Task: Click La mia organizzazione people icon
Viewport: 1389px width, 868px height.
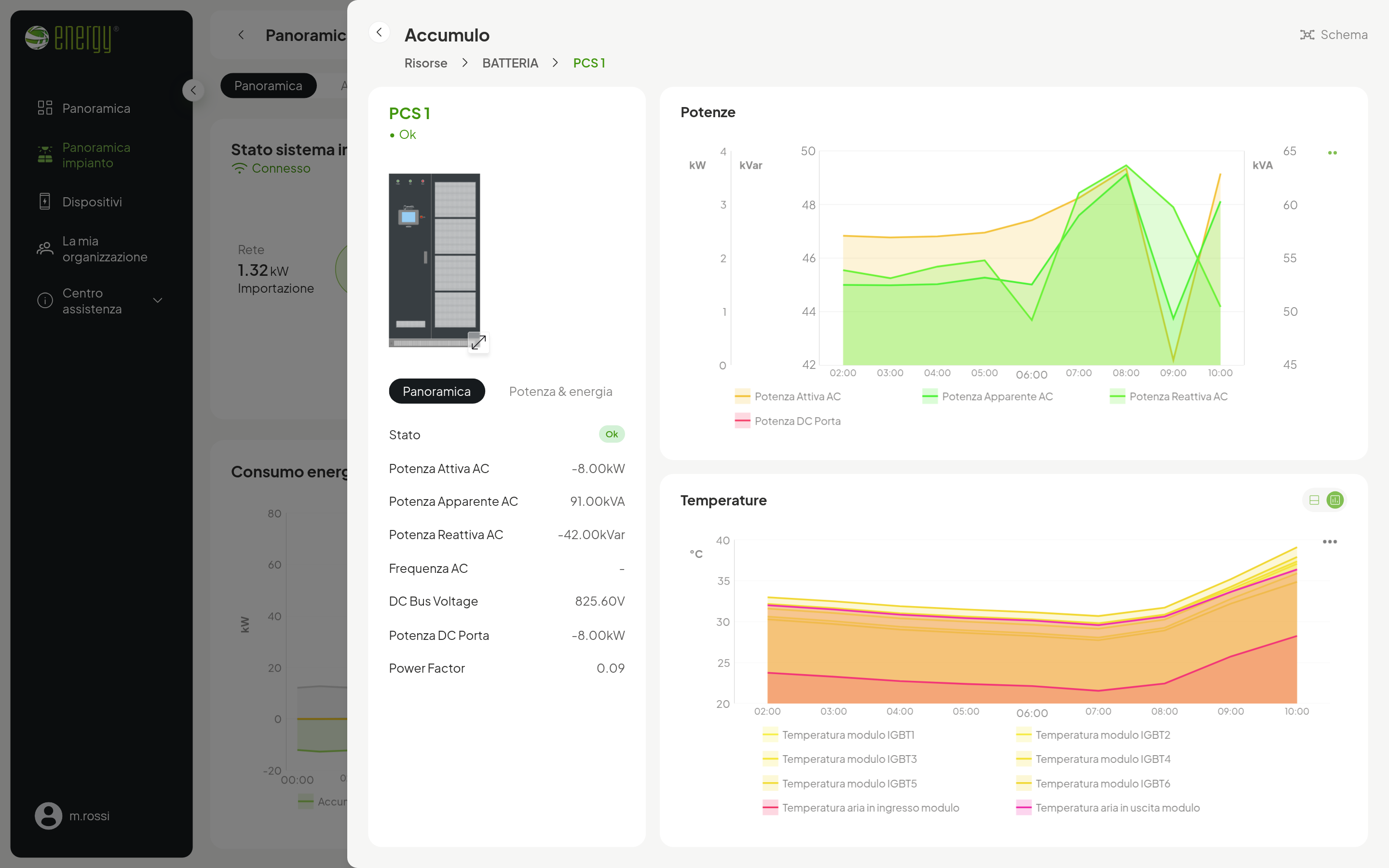Action: pyautogui.click(x=45, y=248)
